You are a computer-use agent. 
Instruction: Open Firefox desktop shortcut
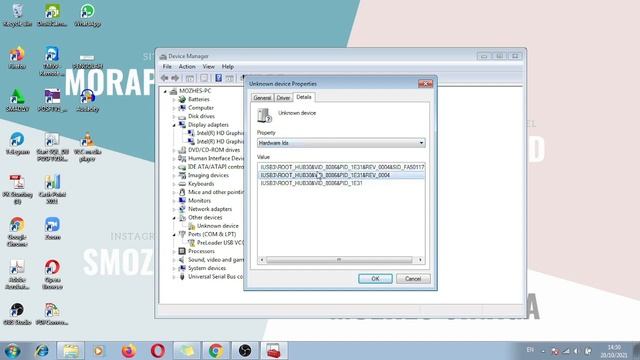click(x=17, y=58)
